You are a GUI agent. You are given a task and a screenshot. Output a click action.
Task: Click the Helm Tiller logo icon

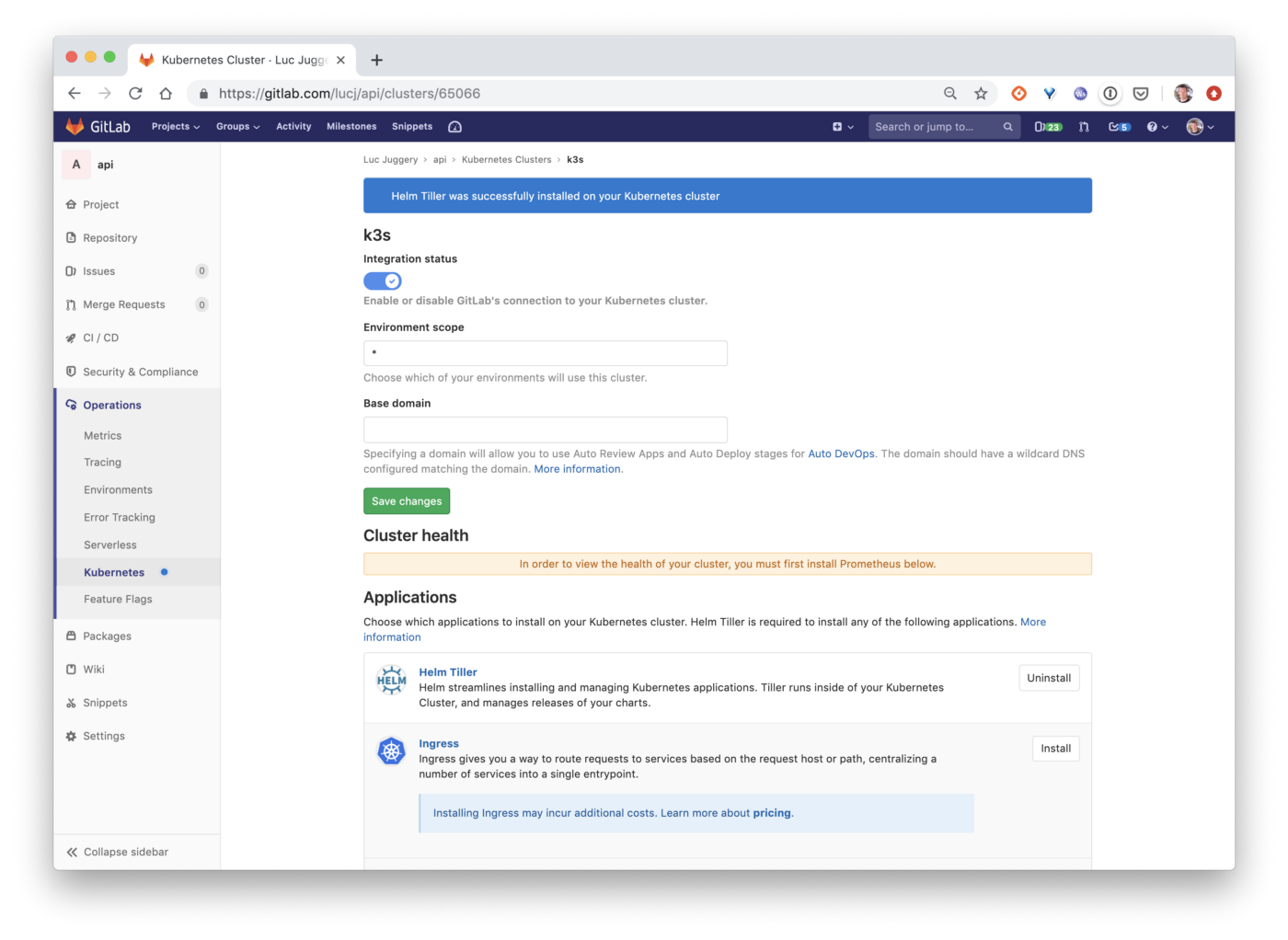point(391,681)
